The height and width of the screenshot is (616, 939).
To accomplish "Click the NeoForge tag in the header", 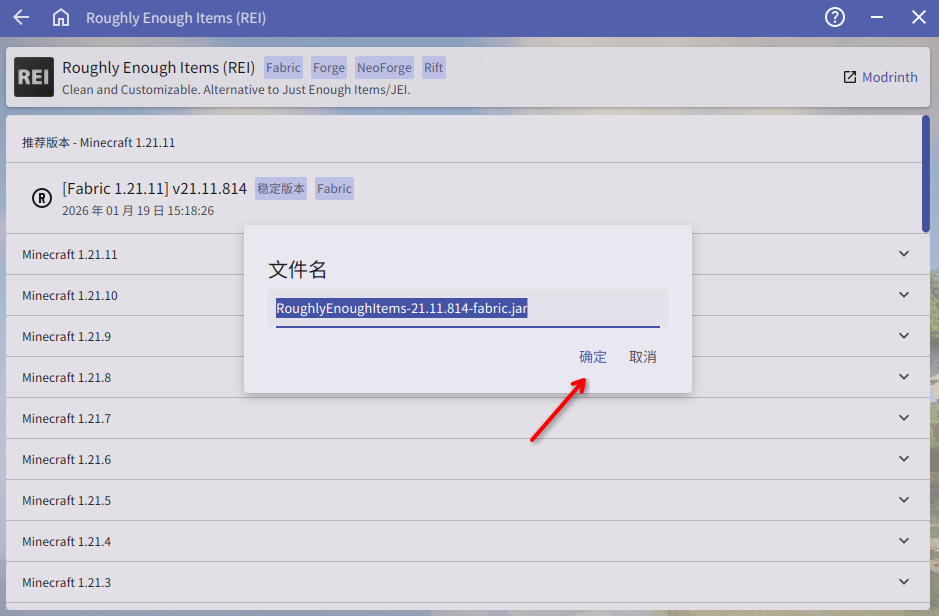I will coord(384,68).
